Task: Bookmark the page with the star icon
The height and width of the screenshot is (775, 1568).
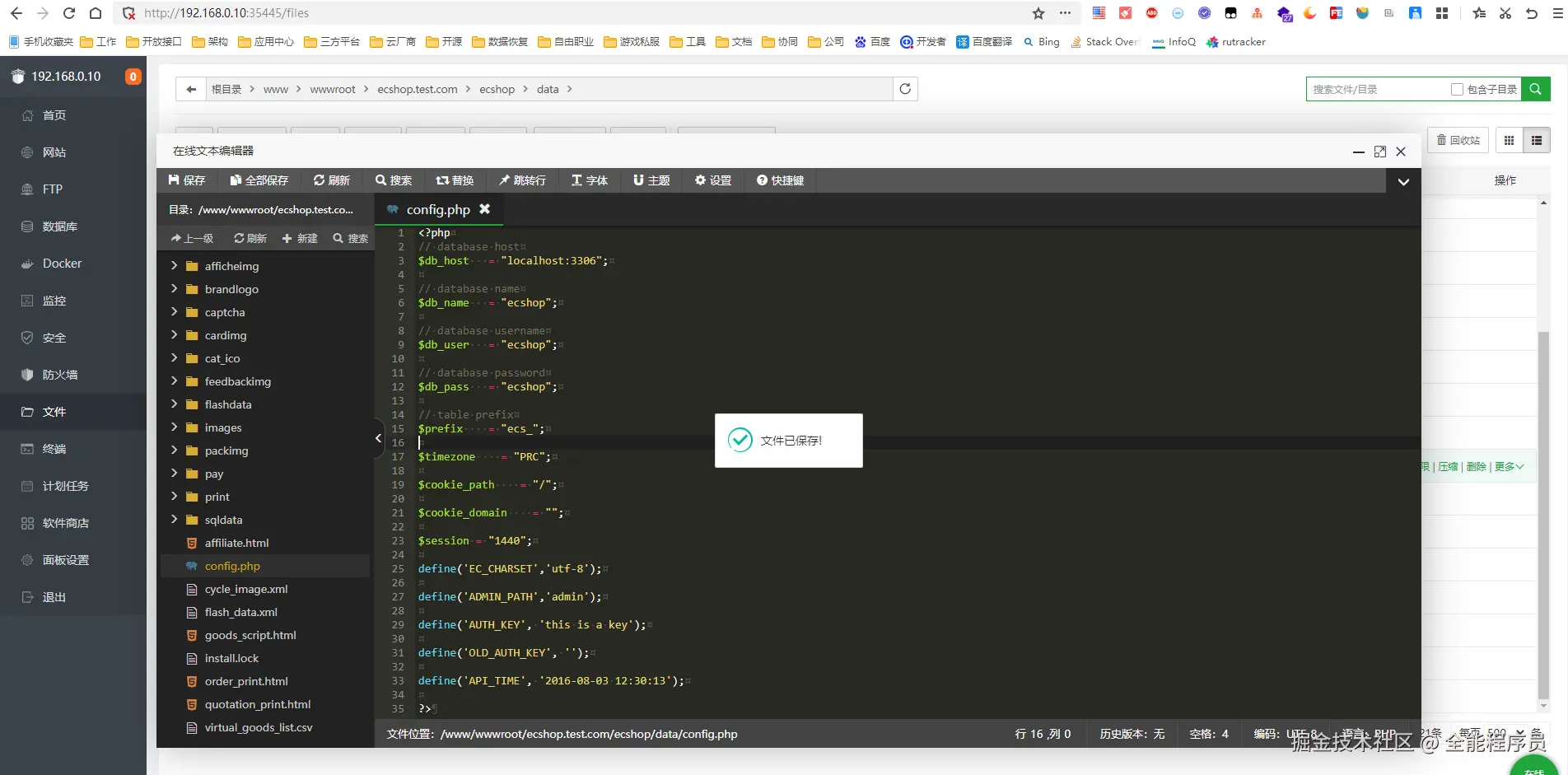Action: coord(1038,13)
